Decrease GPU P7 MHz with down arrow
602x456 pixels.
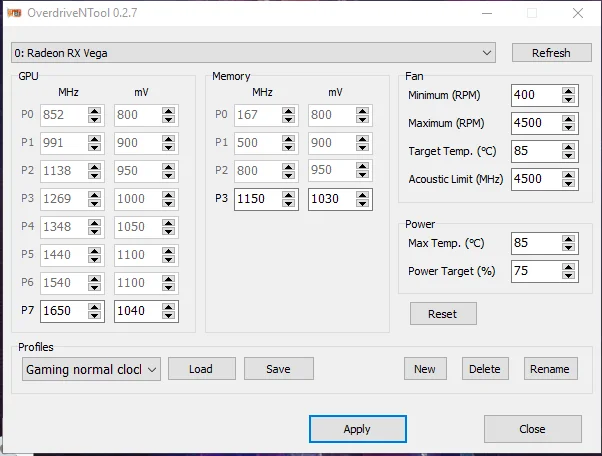(94, 316)
